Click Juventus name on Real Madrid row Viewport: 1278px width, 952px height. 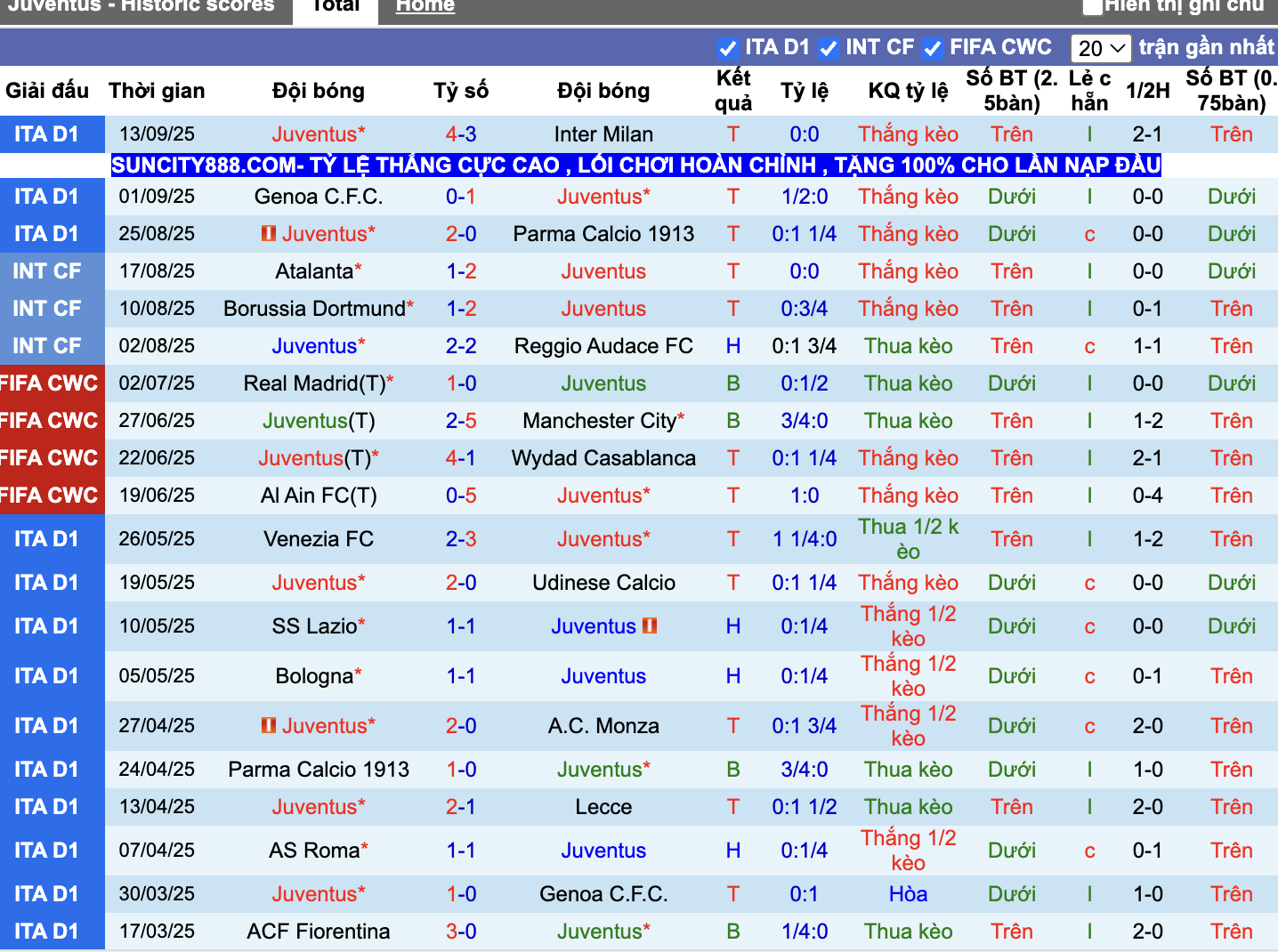603,383
